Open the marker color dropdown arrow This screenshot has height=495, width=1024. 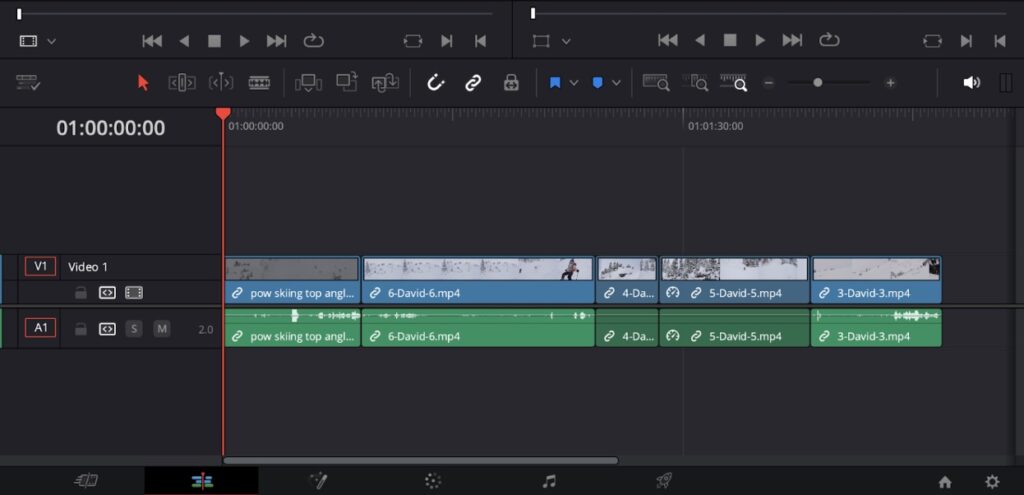click(x=616, y=83)
